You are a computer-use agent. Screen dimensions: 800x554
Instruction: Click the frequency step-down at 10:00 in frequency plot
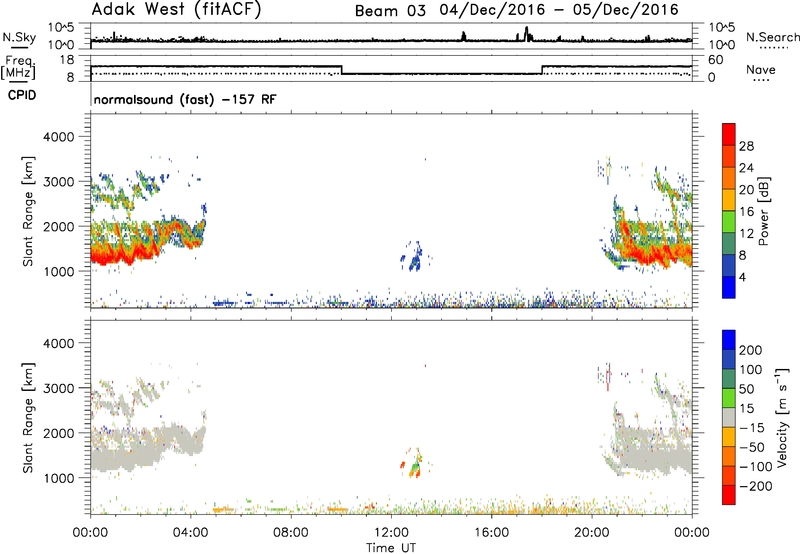click(341, 70)
